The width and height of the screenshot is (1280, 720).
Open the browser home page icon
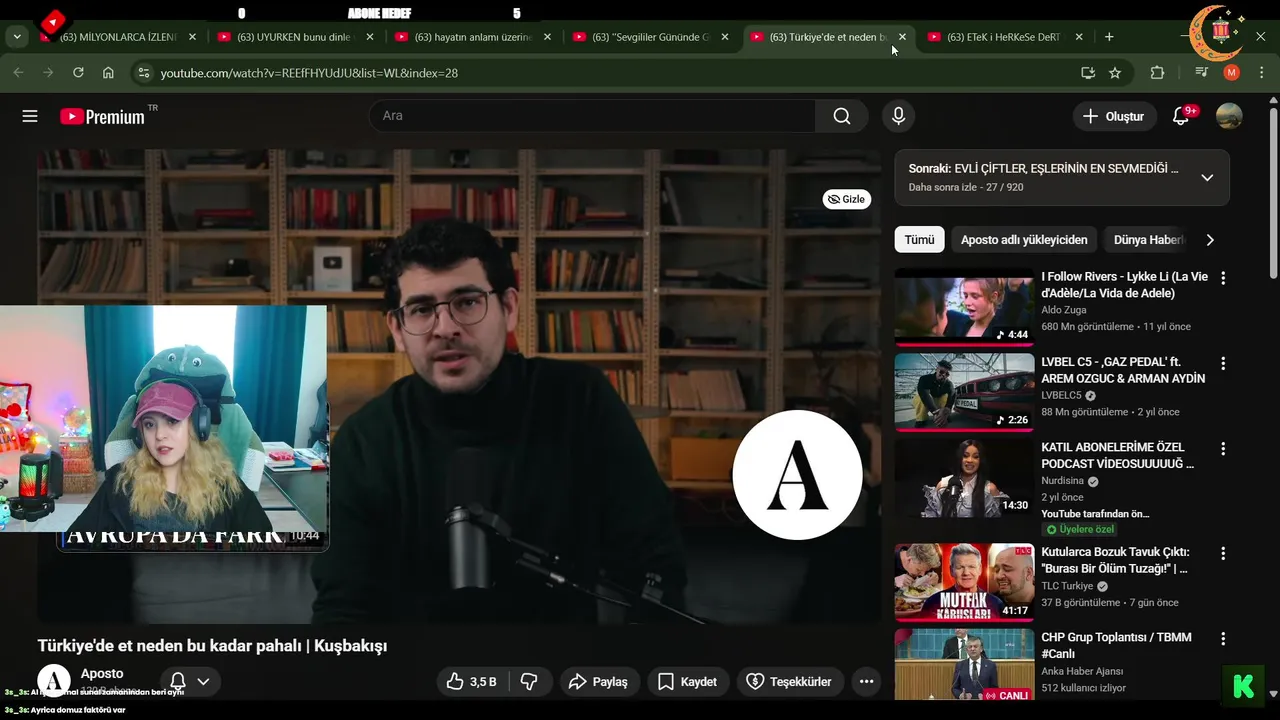(x=108, y=73)
